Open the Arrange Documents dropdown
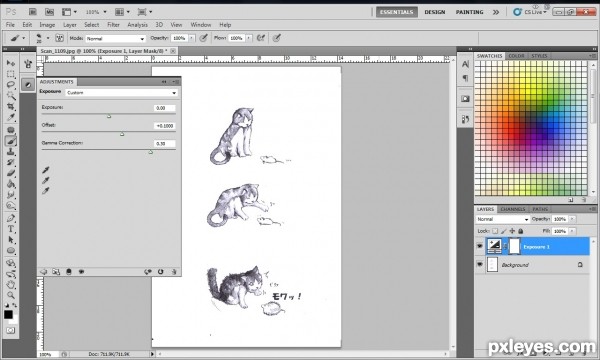This screenshot has height=360, width=600. coord(122,12)
